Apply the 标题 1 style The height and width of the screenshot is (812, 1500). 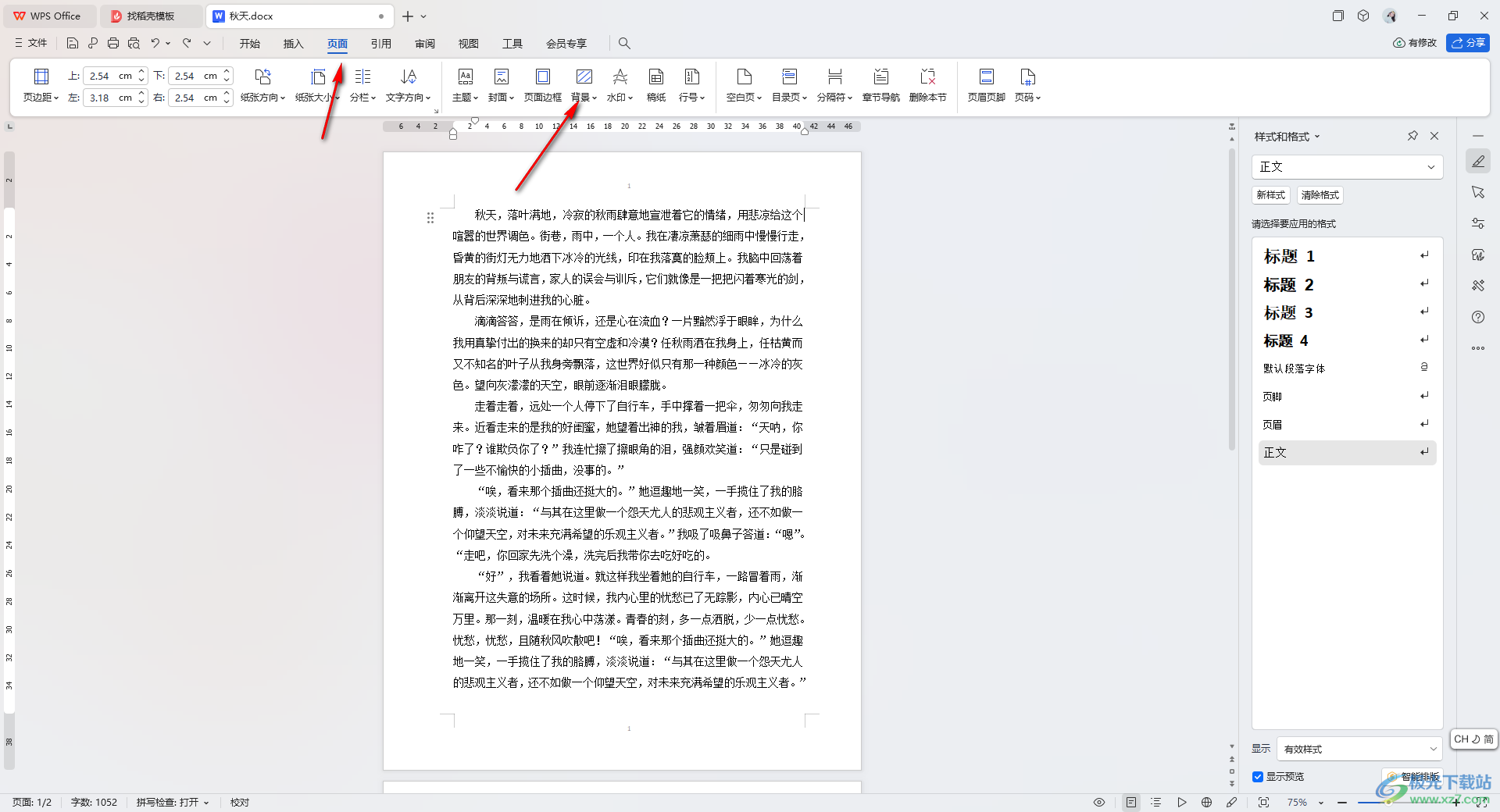pos(1347,256)
